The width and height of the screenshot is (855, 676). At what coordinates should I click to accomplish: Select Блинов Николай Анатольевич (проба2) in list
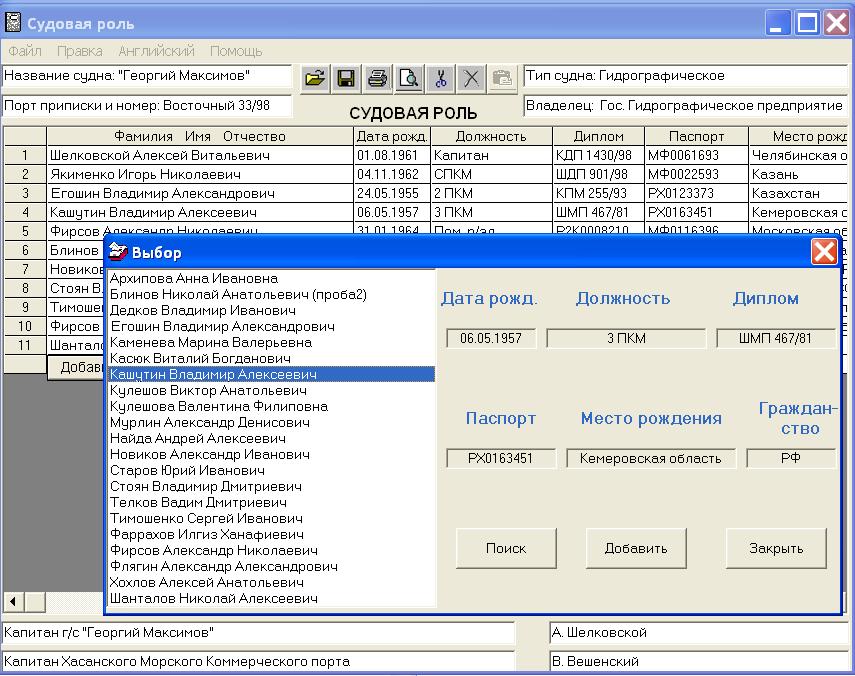click(272, 294)
